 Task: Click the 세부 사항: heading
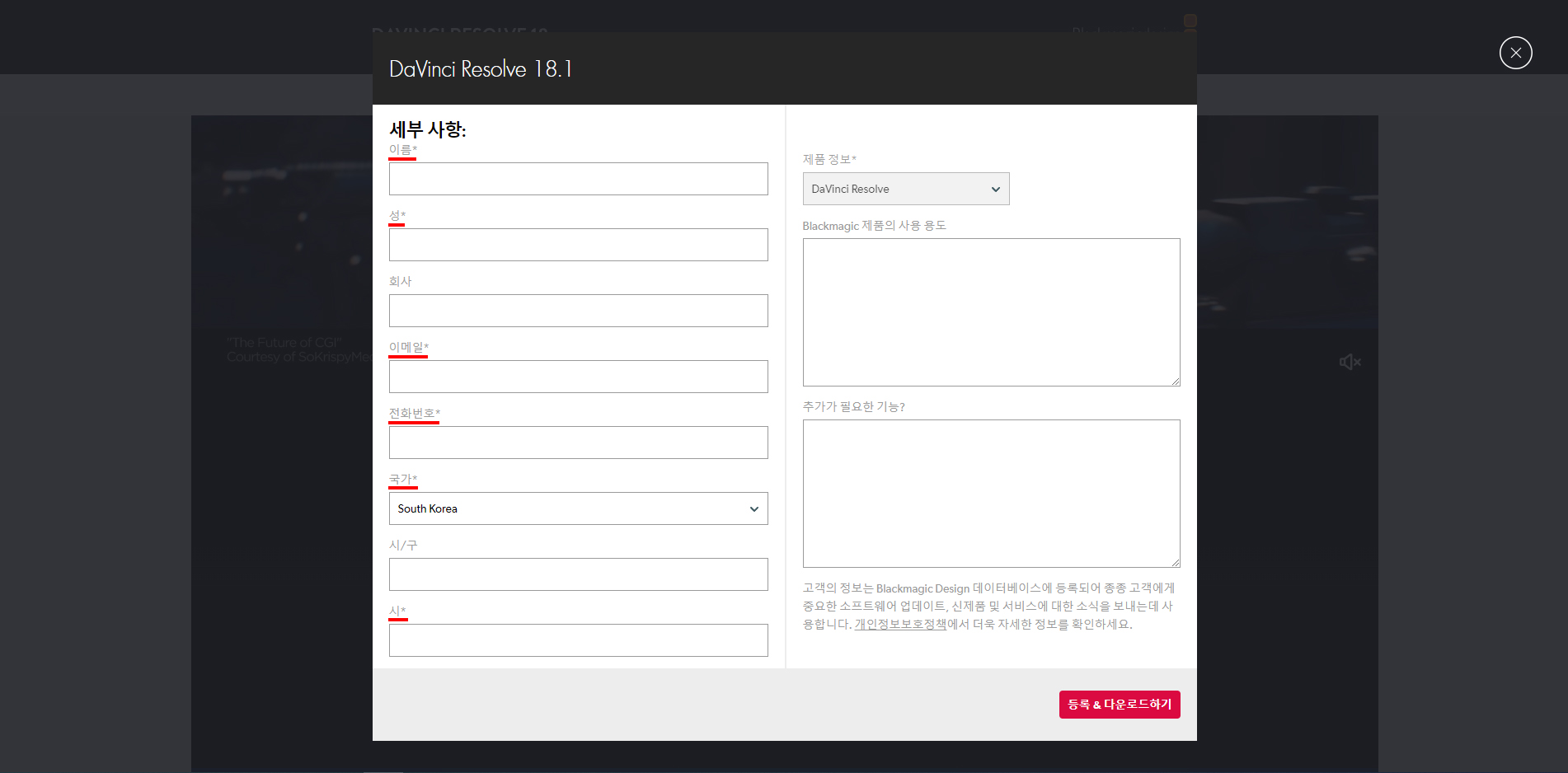click(428, 129)
